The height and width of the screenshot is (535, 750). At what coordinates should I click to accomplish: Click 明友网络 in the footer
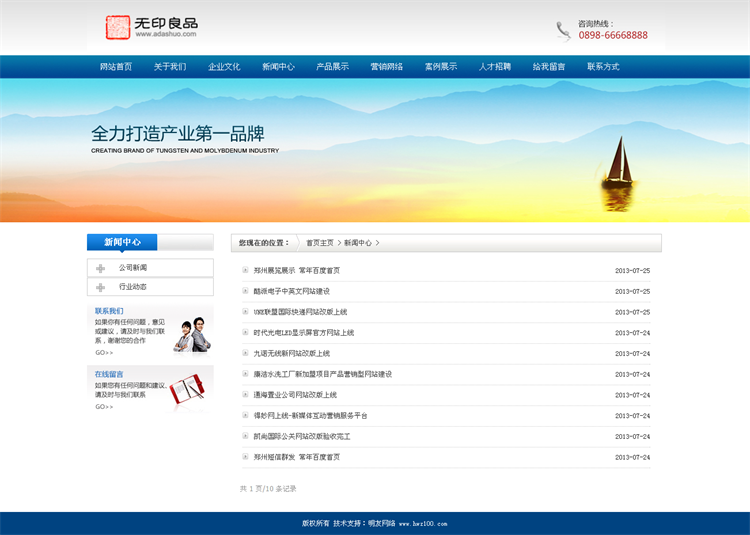382,524
